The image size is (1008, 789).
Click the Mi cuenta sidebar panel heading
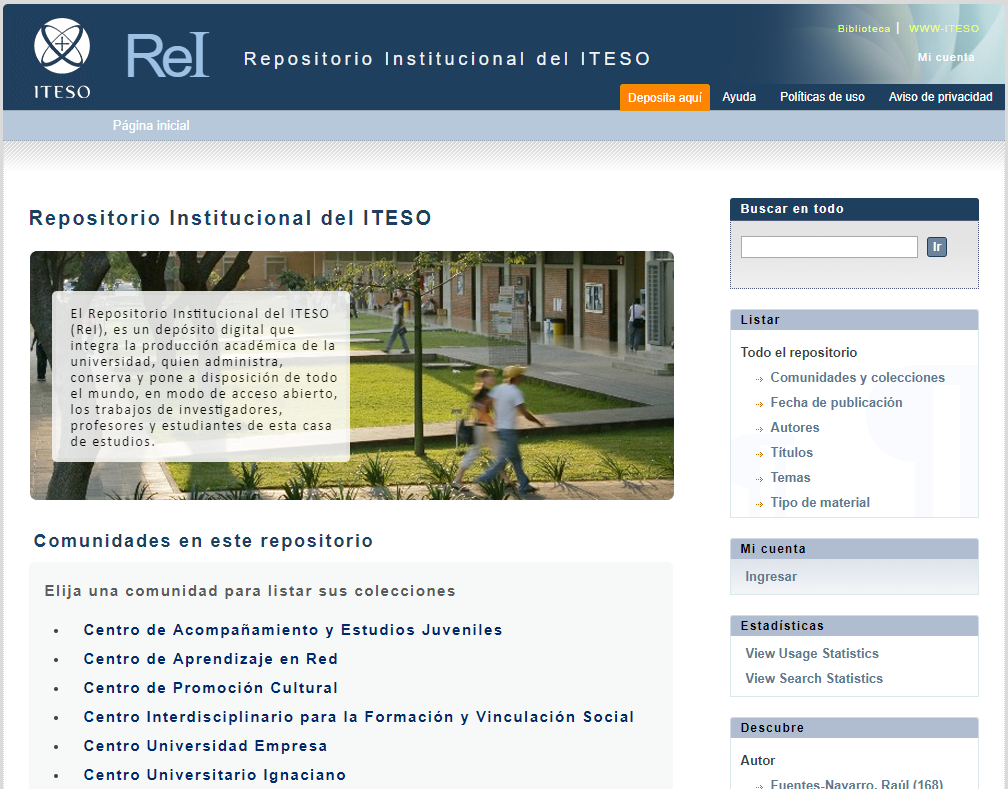click(x=854, y=549)
